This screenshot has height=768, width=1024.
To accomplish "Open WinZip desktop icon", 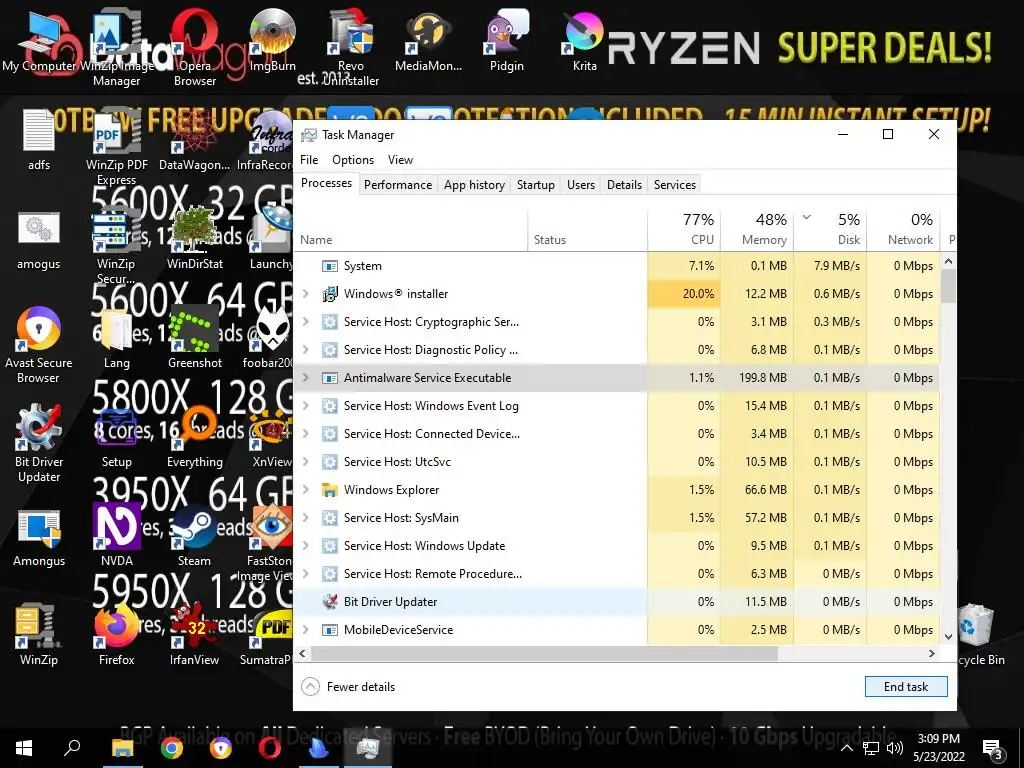I will click(x=39, y=635).
